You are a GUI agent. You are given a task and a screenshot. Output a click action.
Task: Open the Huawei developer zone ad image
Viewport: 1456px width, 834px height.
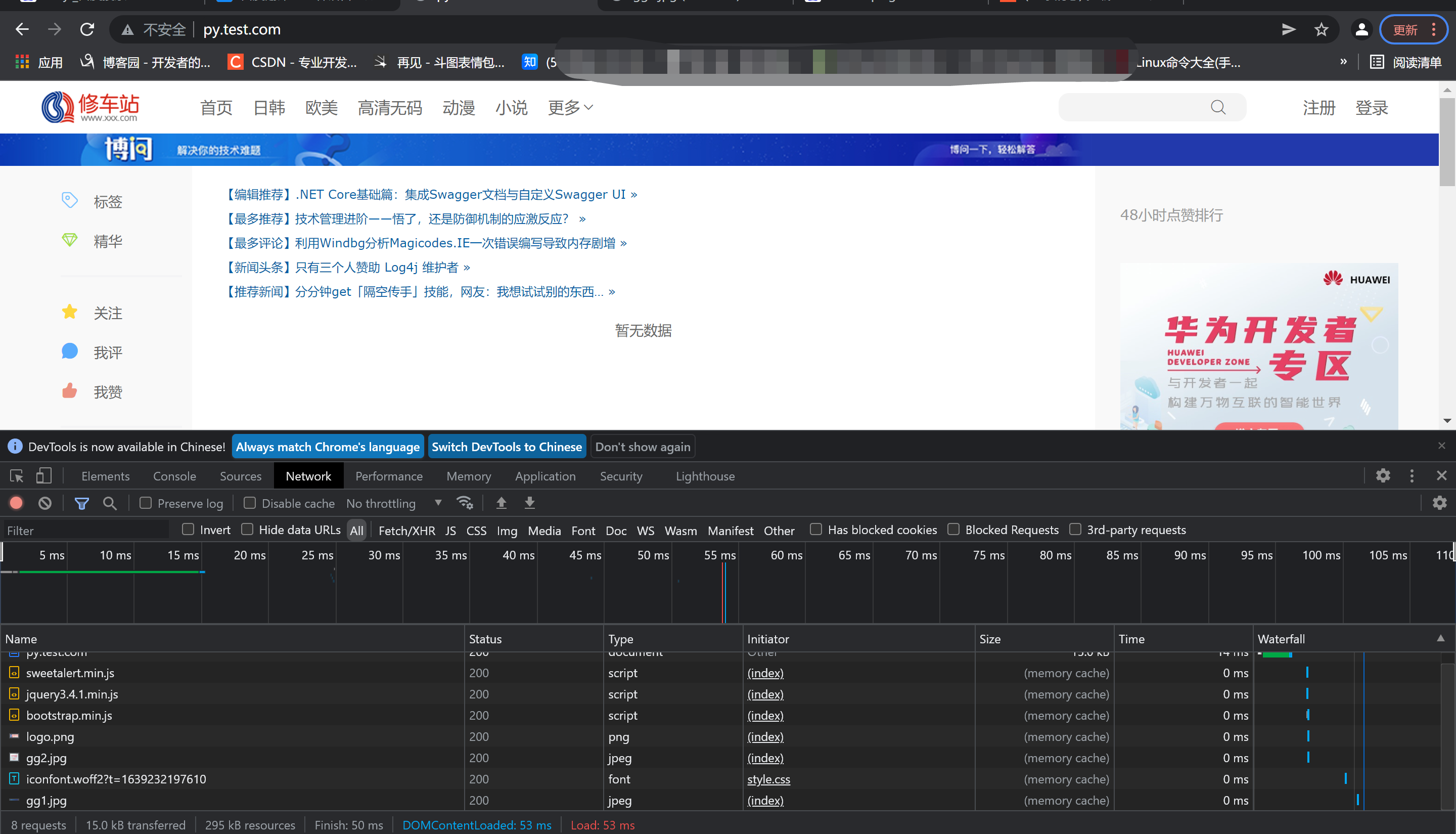(1258, 346)
